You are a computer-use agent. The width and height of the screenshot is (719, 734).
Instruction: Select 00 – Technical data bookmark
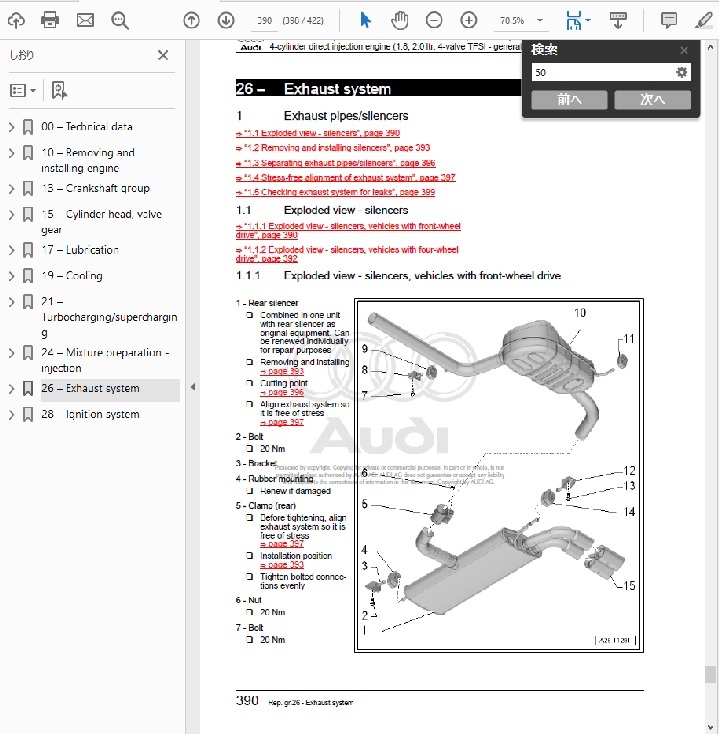click(x=87, y=127)
